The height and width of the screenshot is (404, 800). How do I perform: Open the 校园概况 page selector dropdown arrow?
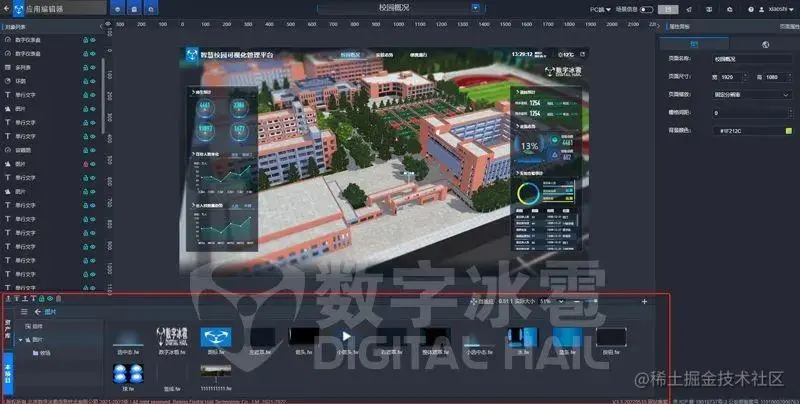[x=476, y=8]
